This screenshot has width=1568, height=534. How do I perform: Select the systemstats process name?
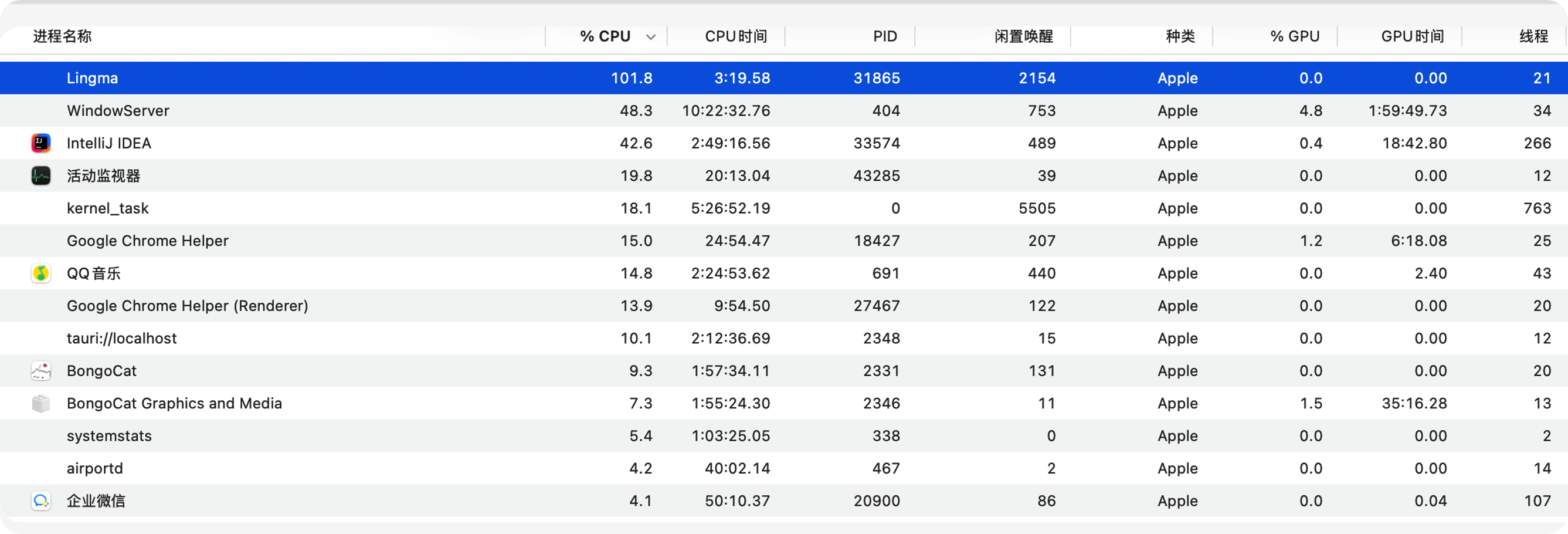point(110,436)
